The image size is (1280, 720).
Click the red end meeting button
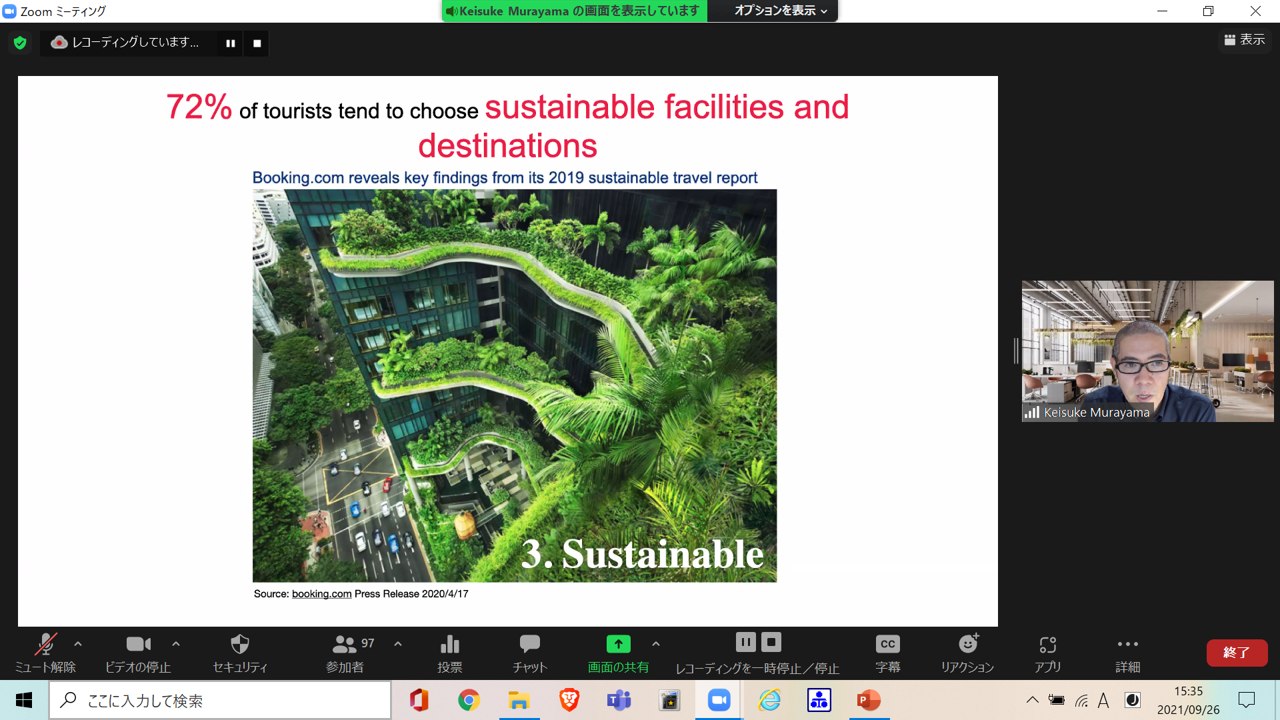[x=1236, y=652]
